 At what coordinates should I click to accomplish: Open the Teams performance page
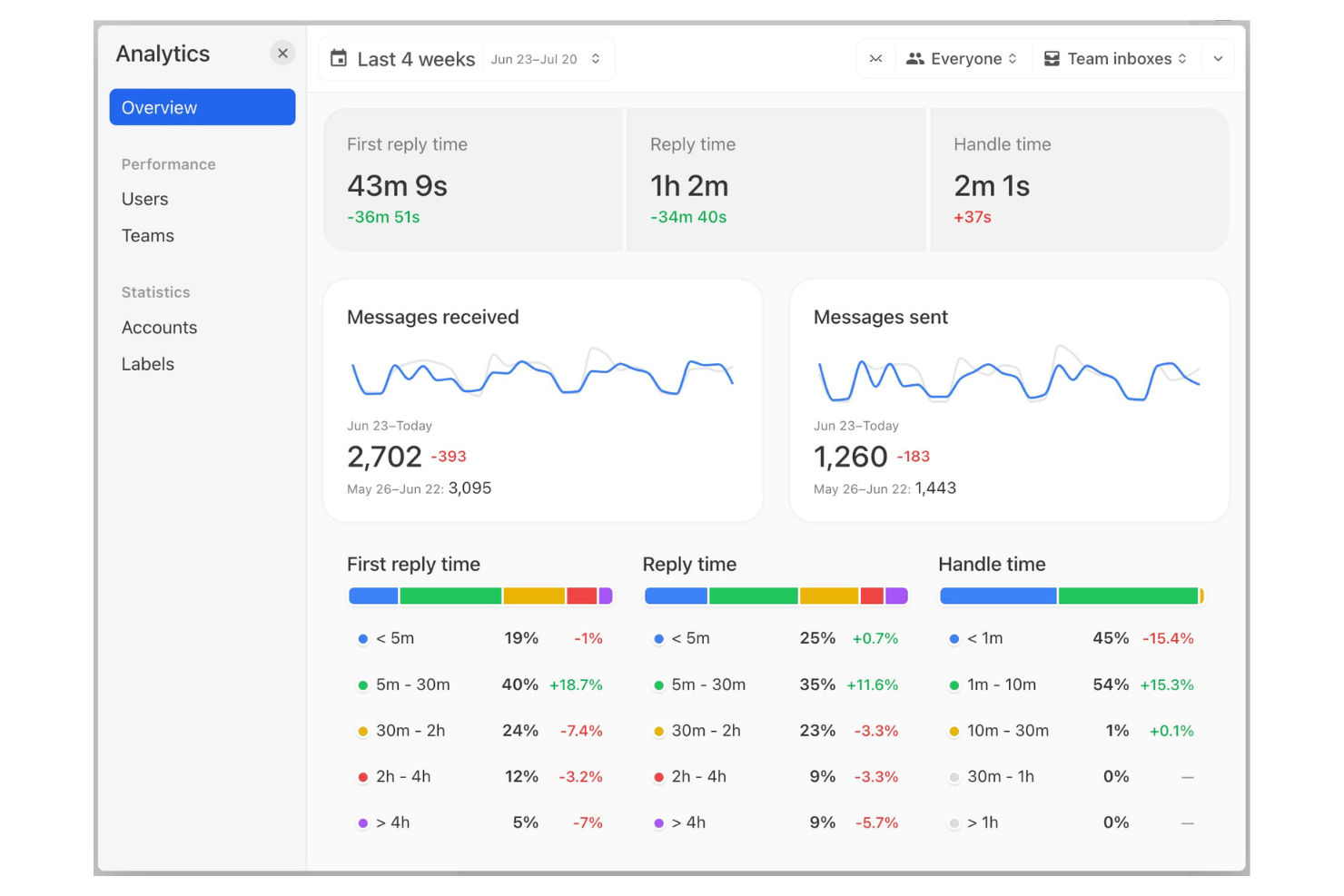[148, 236]
